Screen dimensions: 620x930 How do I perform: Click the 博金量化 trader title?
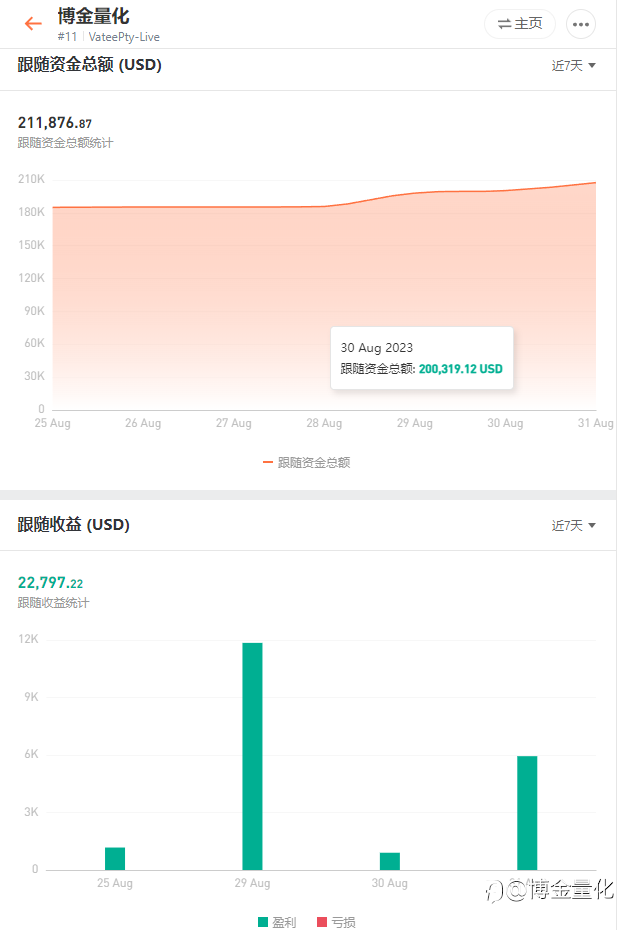pyautogui.click(x=93, y=16)
